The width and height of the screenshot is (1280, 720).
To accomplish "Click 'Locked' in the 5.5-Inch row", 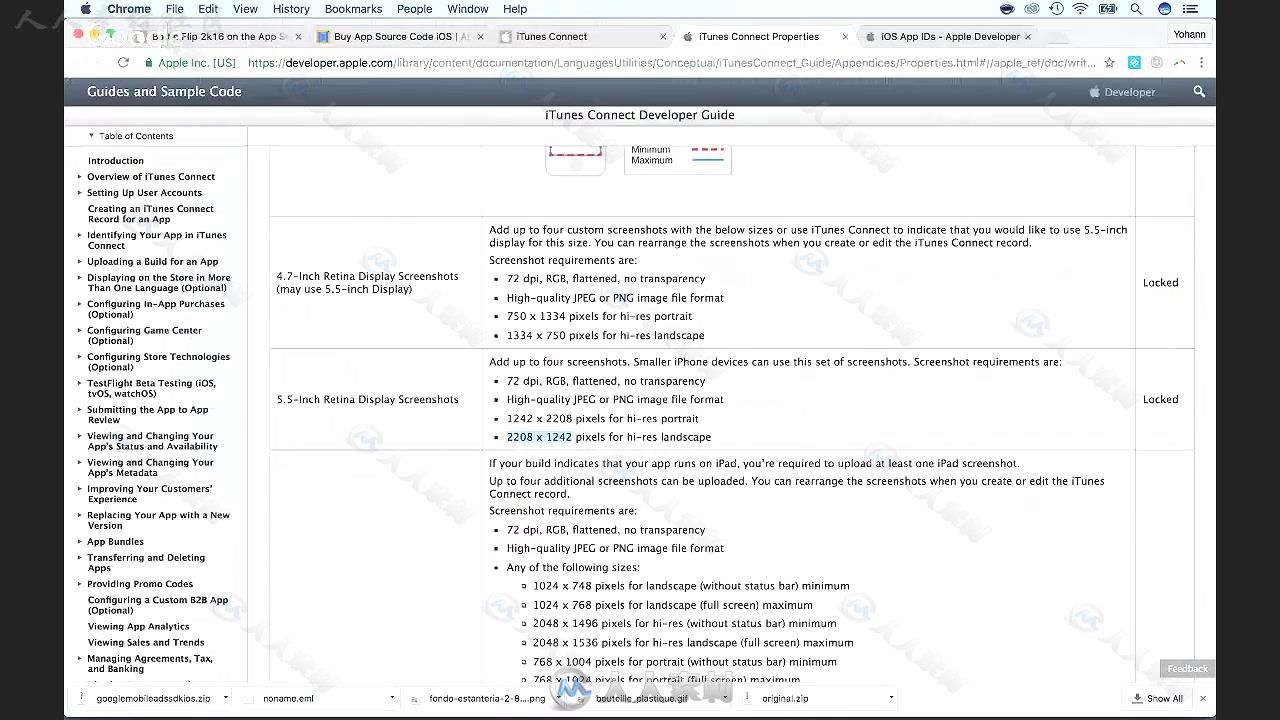I will point(1161,399).
